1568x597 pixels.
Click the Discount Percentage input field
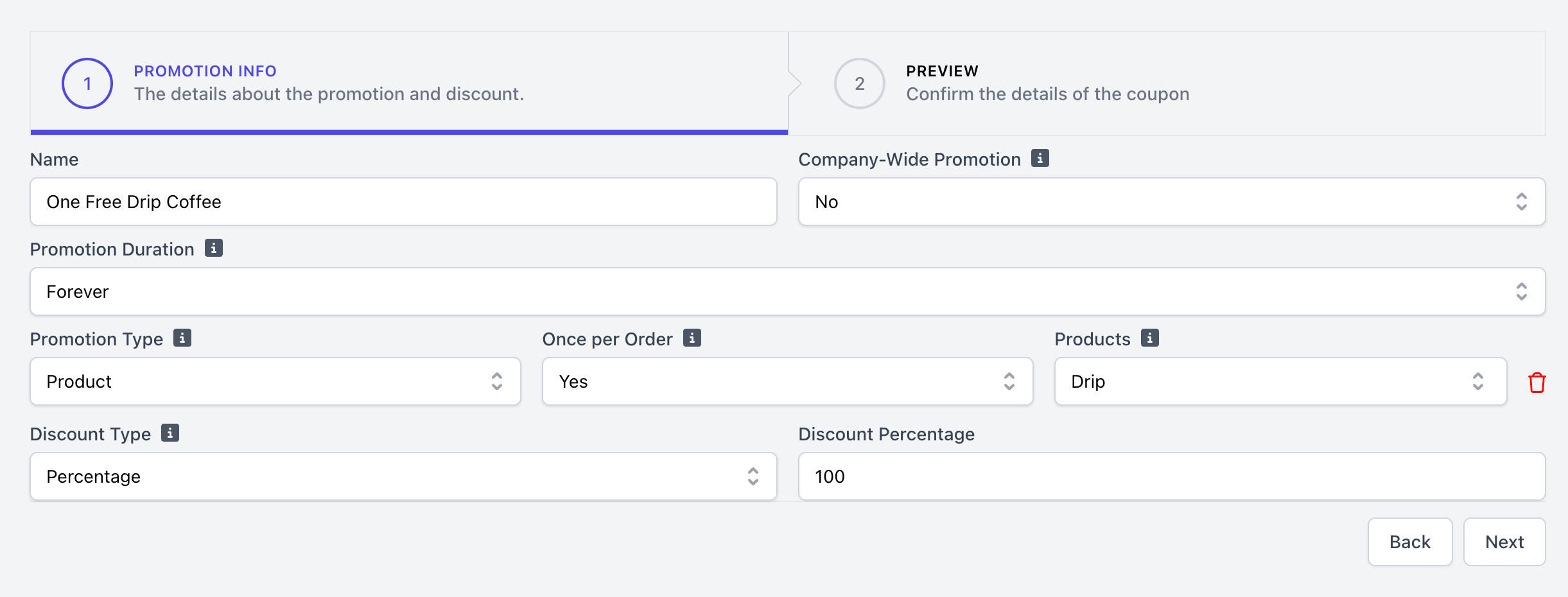1171,476
